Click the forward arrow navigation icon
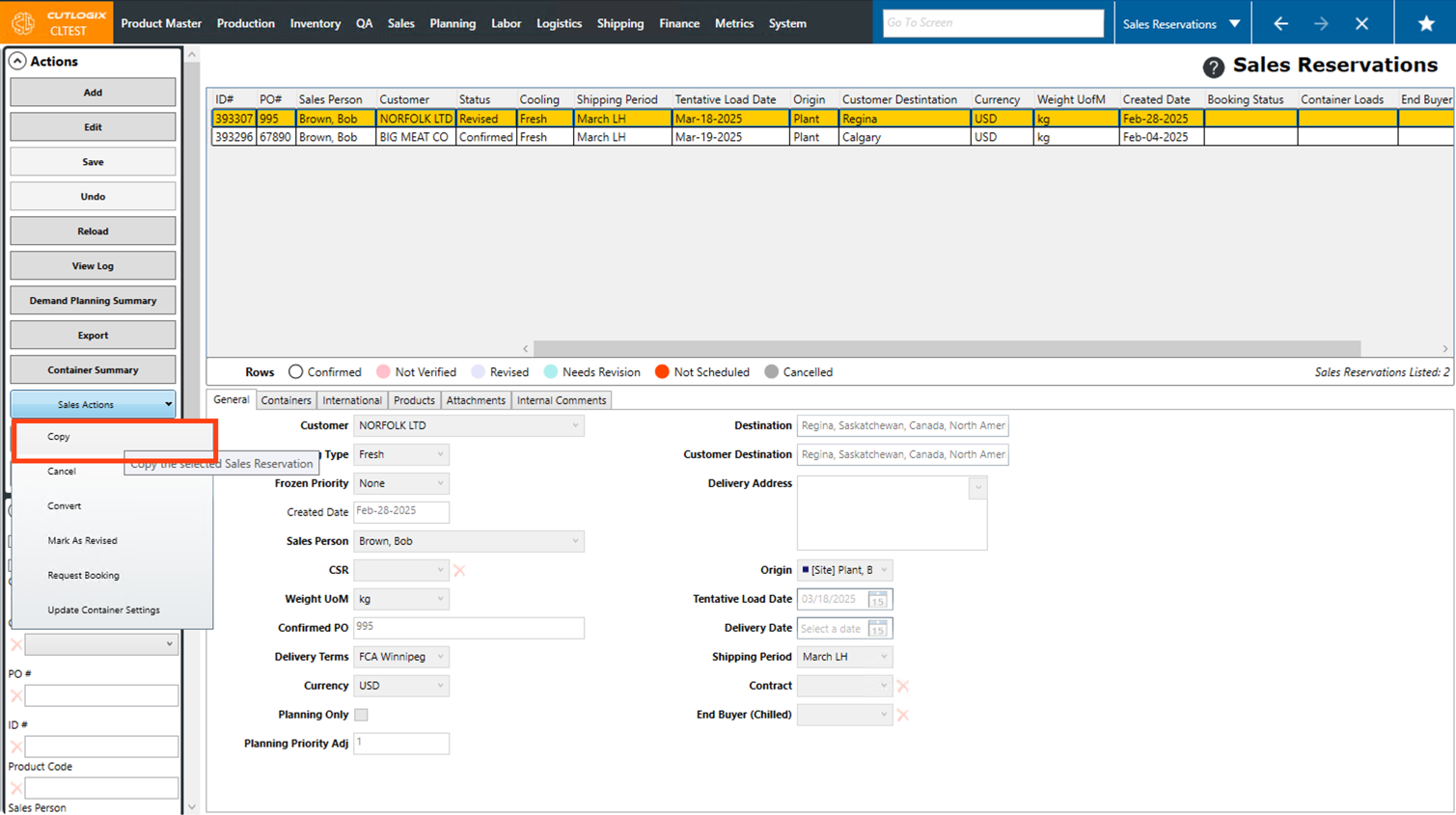1456x815 pixels. [1321, 23]
